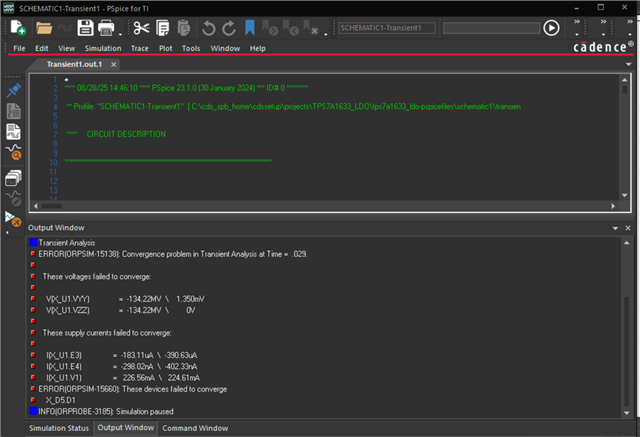Open the File menu
The image size is (640, 437).
point(19,48)
